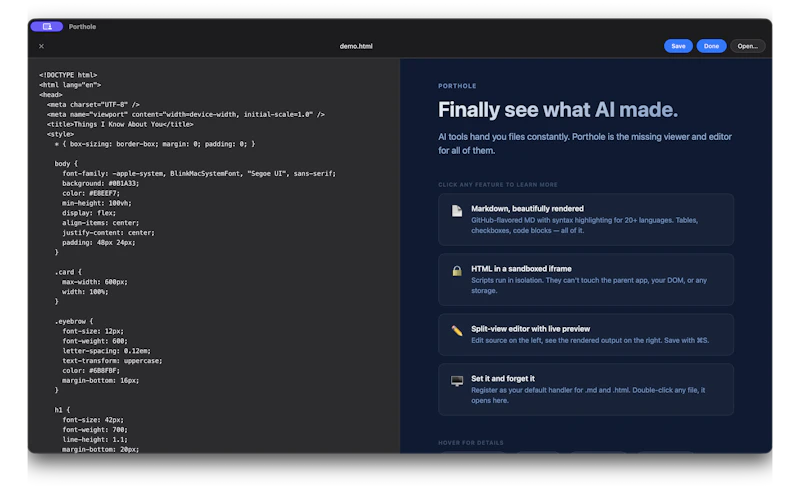Click the line-height: 1.1 code line
This screenshot has width=800, height=490.
[x=94, y=439]
